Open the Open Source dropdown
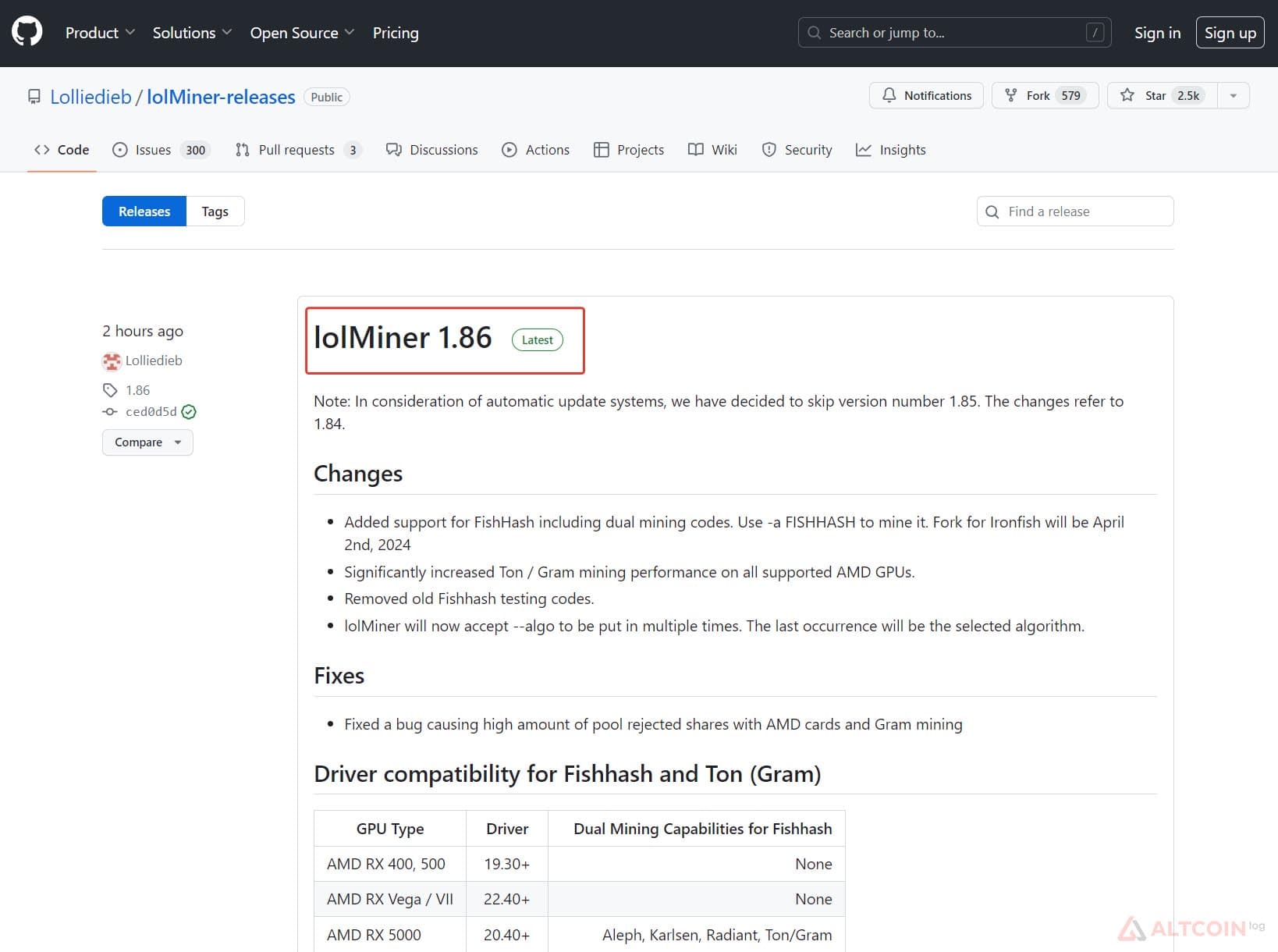This screenshot has height=952, width=1278. (302, 33)
